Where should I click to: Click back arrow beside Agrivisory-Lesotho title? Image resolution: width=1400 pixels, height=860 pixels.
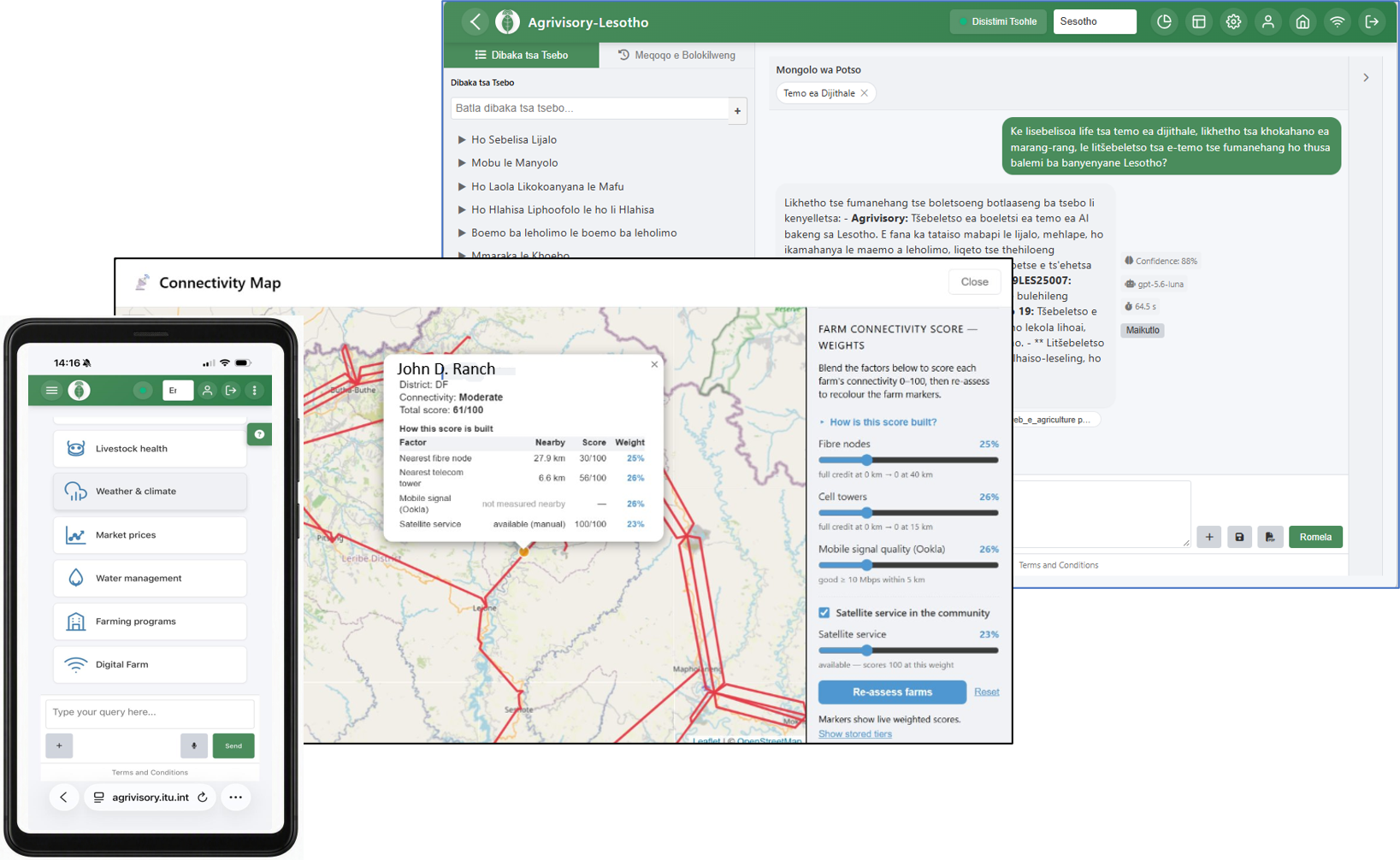[476, 22]
